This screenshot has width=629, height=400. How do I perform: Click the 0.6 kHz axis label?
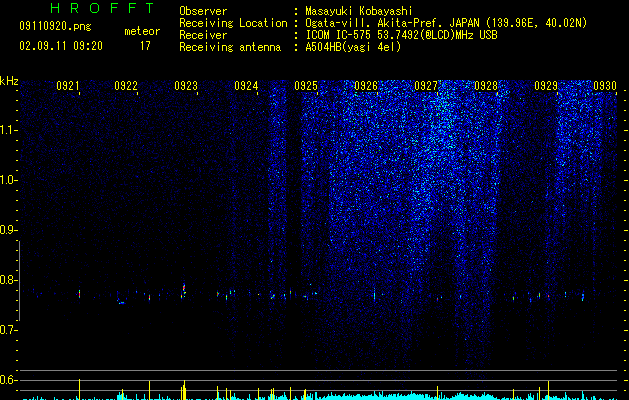(8, 380)
